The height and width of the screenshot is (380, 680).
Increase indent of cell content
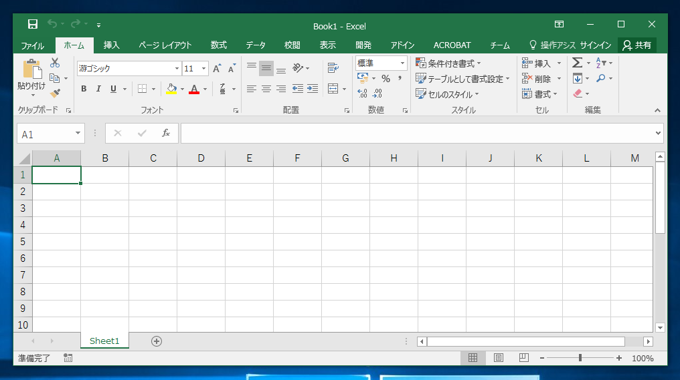point(312,89)
